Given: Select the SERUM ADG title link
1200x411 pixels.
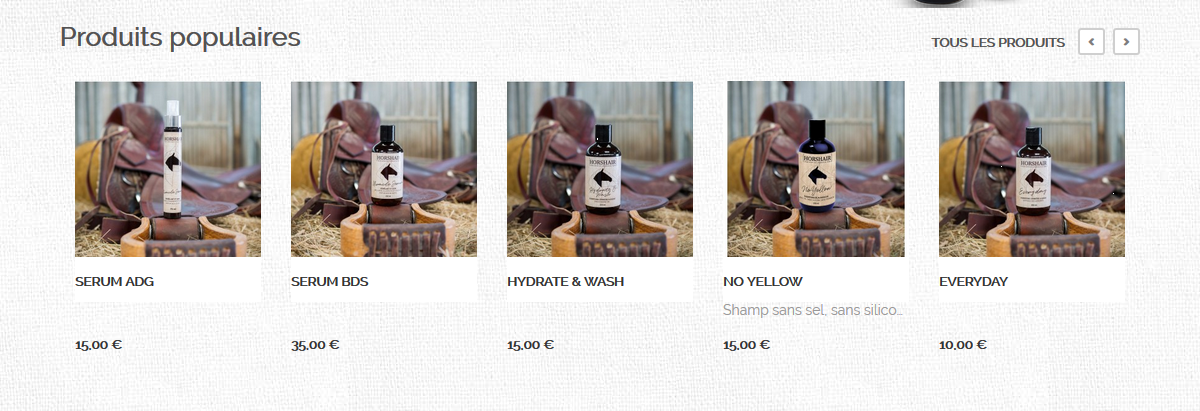Looking at the screenshot, I should [x=114, y=282].
